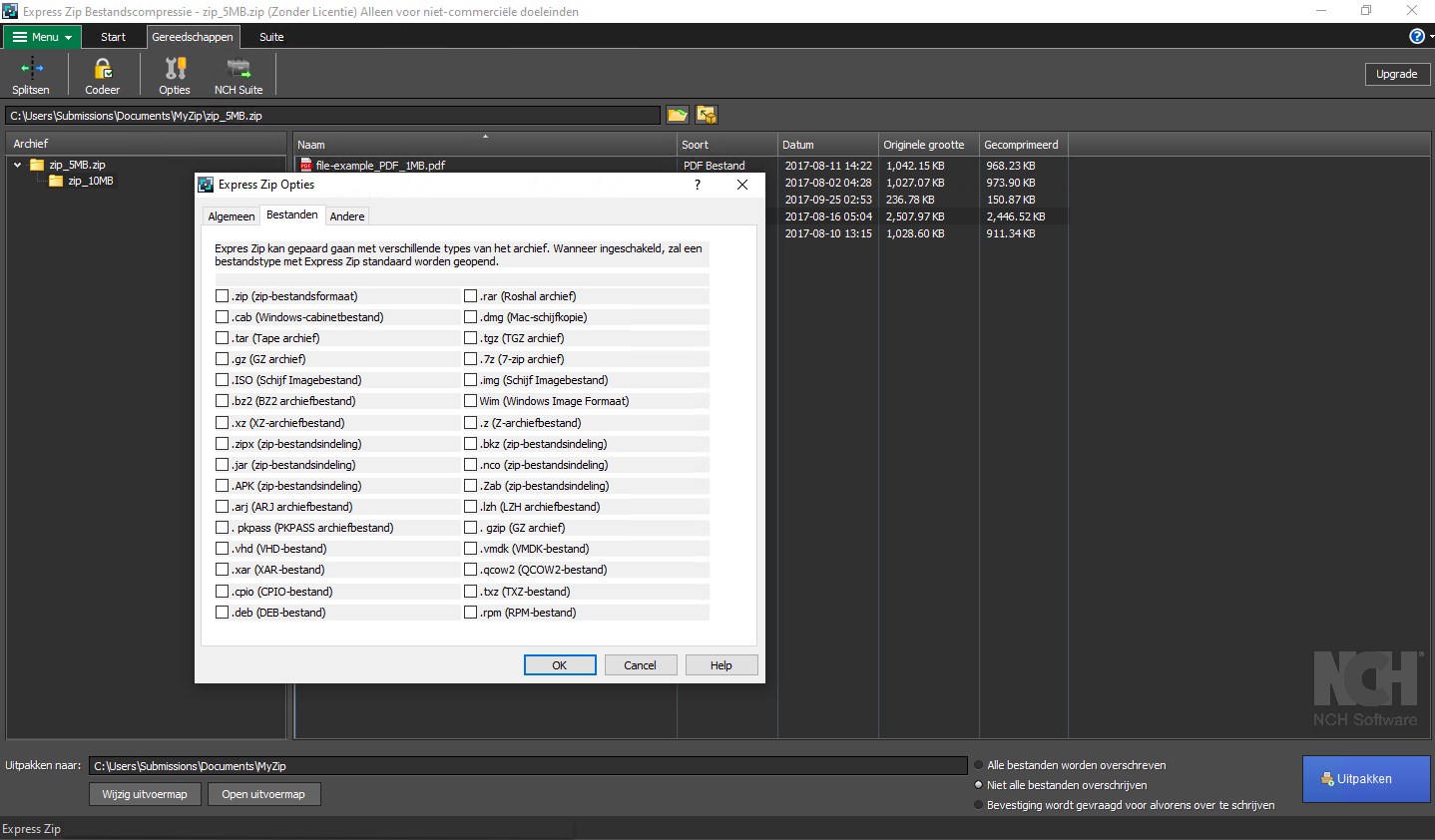1435x840 pixels.
Task: Click the Upgrade button
Action: (1396, 74)
